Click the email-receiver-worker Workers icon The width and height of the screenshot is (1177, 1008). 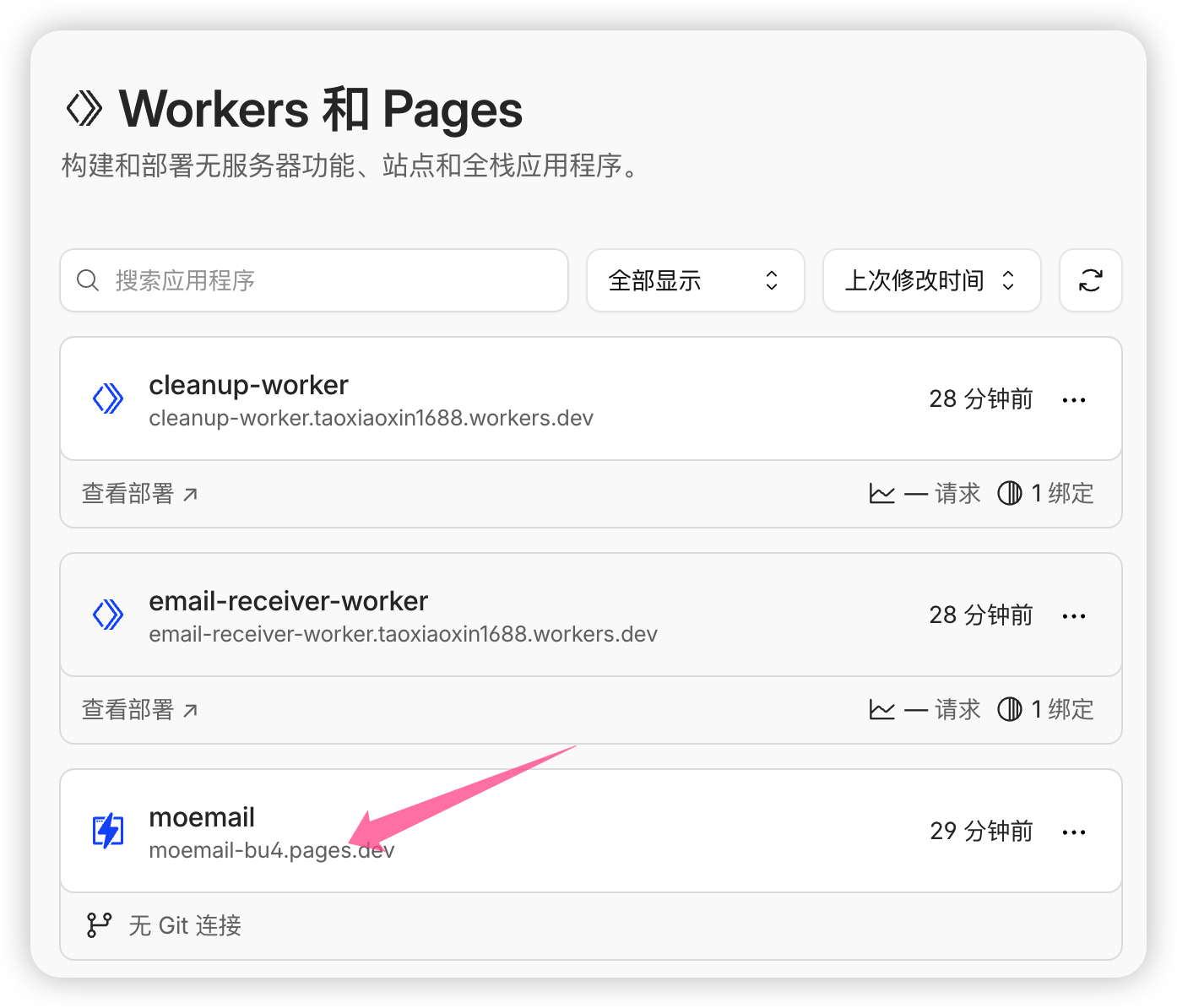(x=108, y=615)
